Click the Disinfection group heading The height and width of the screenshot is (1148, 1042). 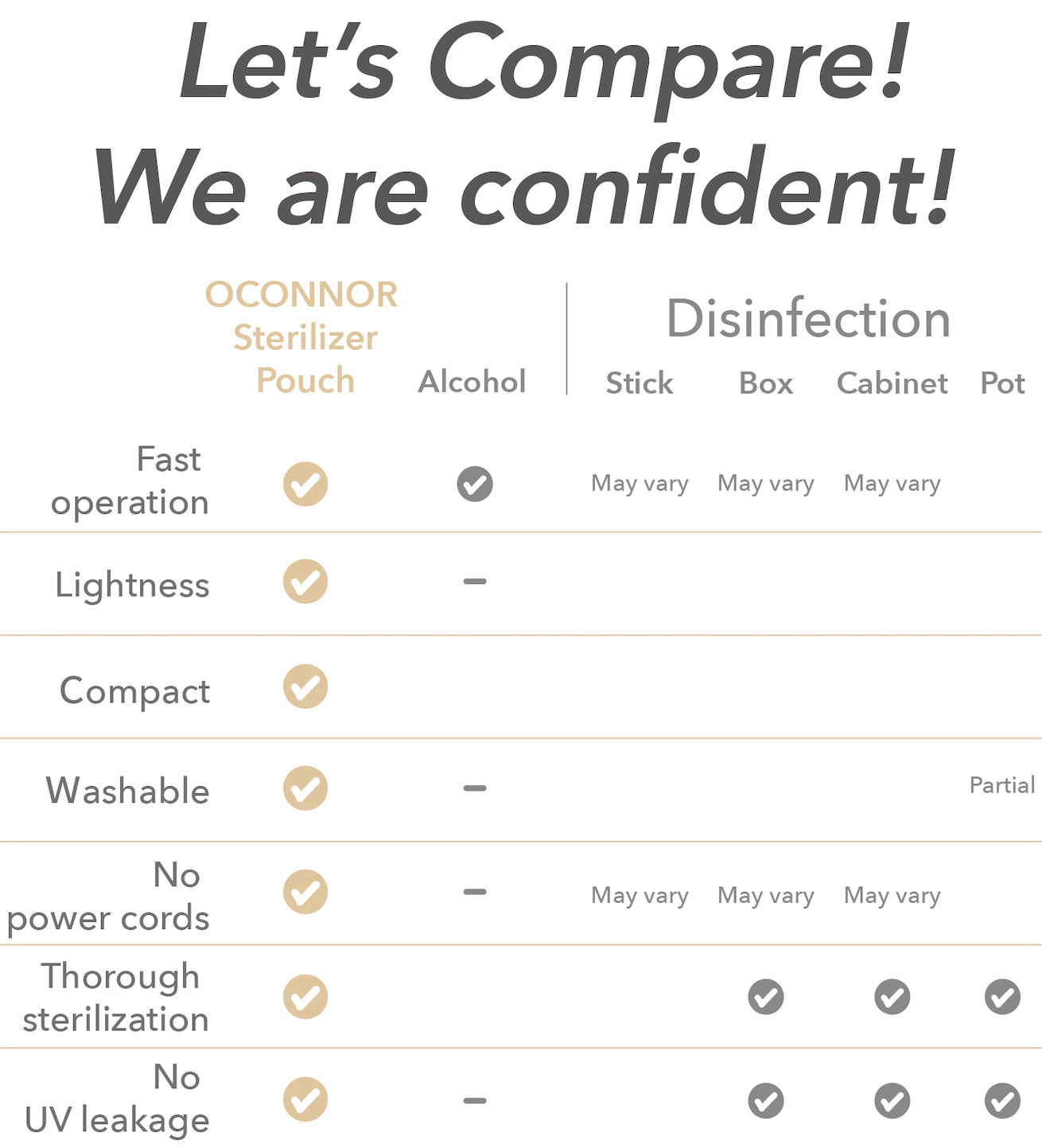coord(808,319)
